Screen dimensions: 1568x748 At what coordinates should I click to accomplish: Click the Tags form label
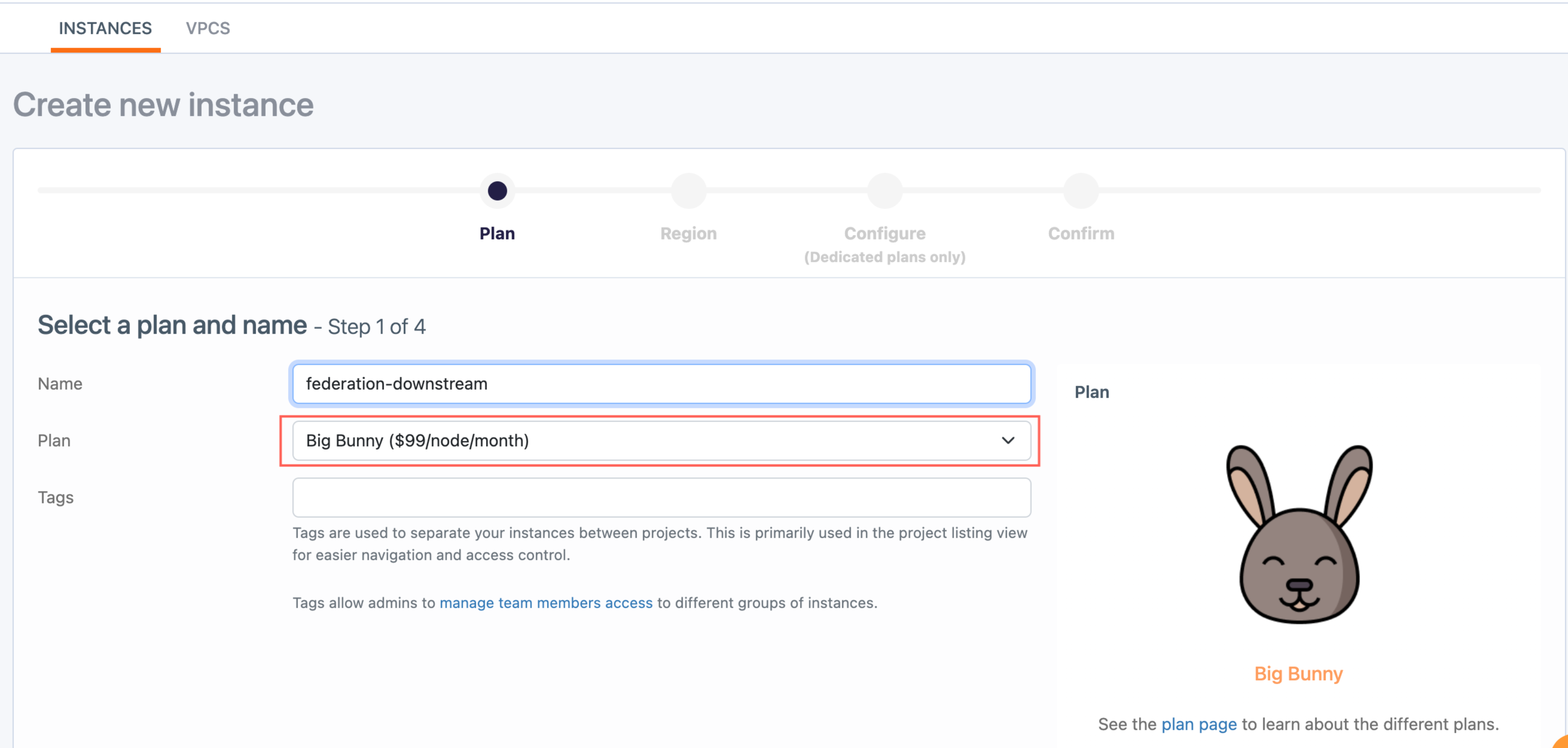pos(55,498)
